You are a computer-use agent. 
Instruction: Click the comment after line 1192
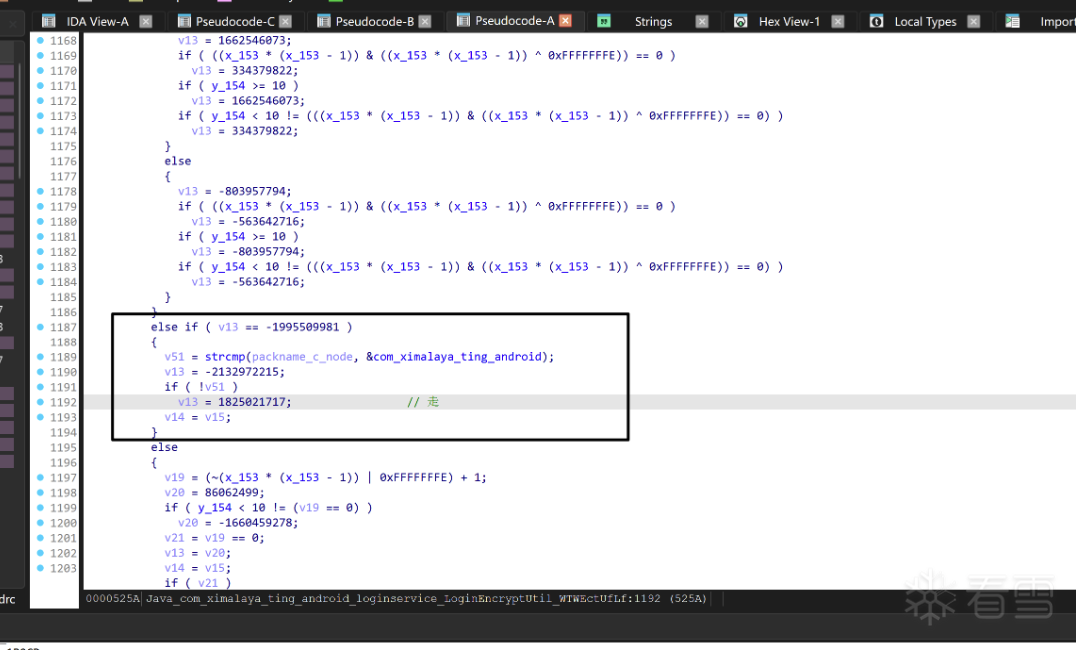[423, 402]
